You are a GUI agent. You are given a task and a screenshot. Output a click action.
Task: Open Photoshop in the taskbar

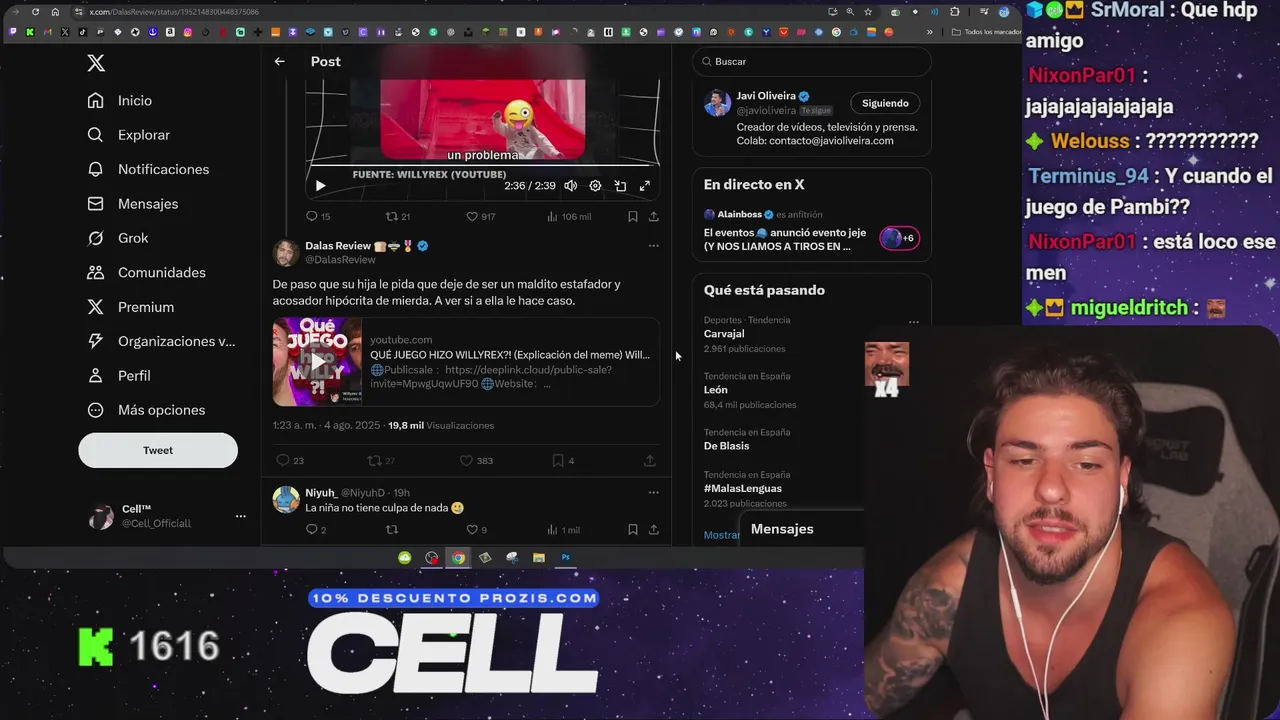point(565,558)
